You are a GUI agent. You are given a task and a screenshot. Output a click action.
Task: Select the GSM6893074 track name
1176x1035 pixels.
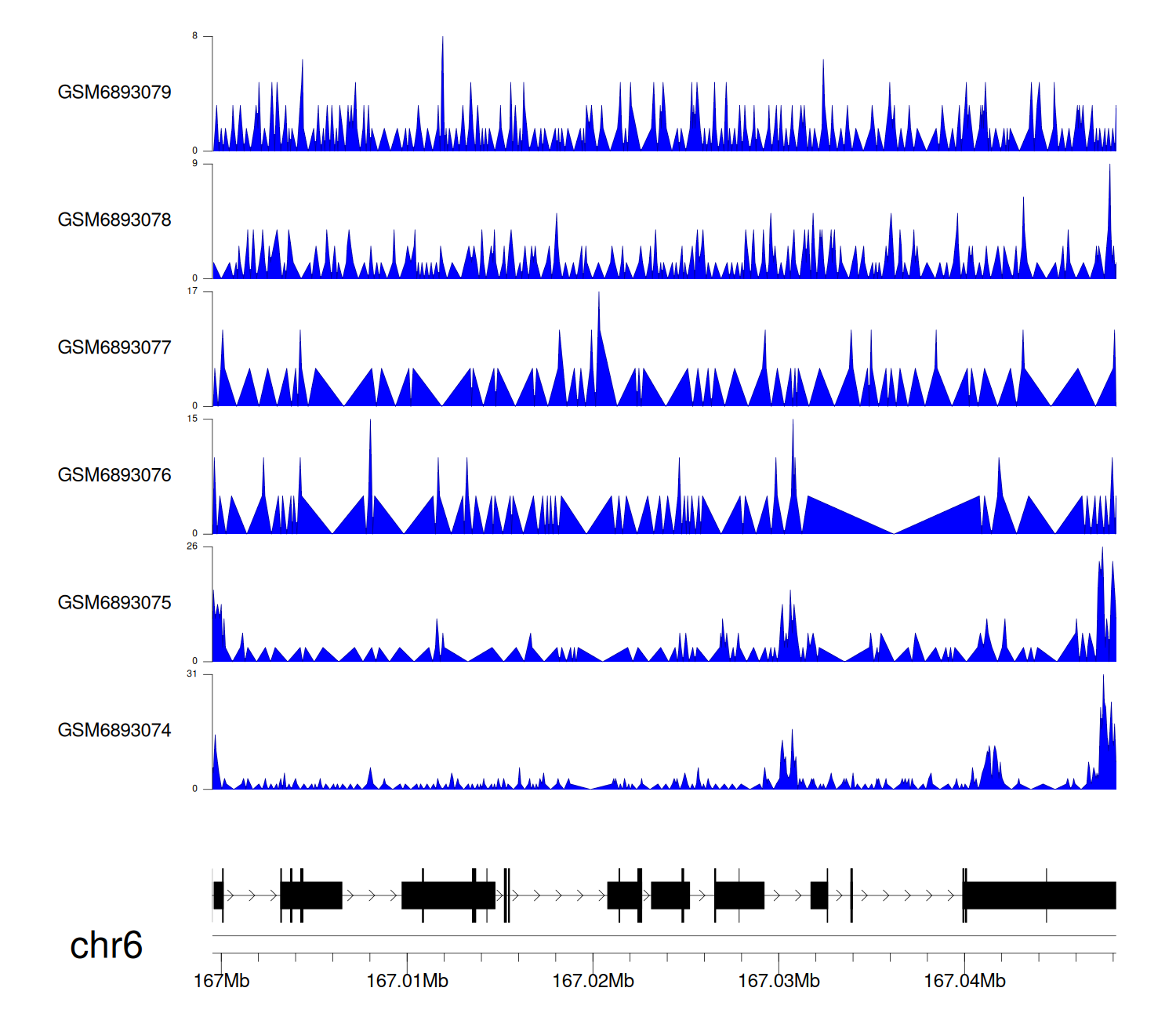click(114, 731)
